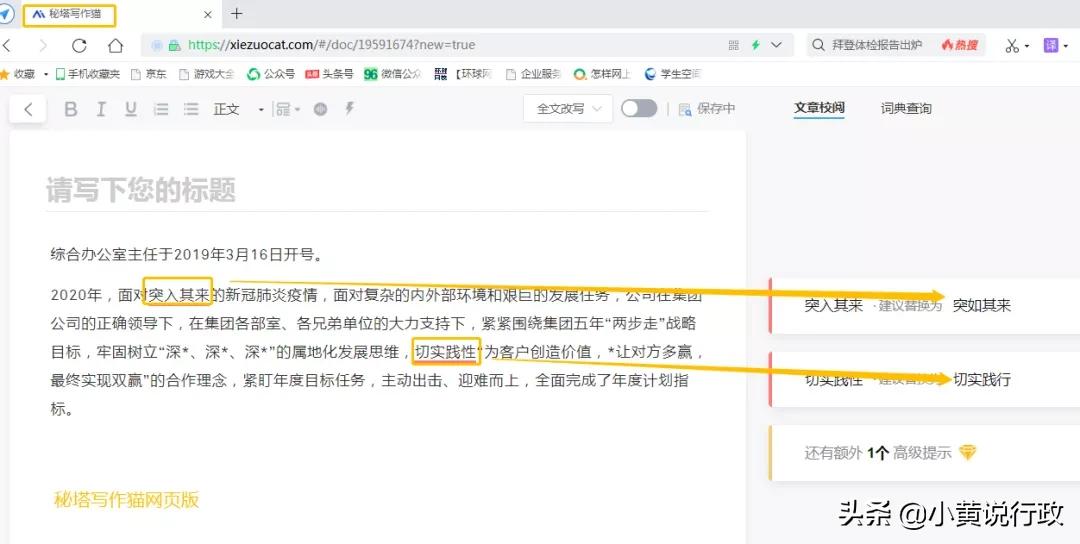
Task: Toggle bold formatting
Action: (x=70, y=109)
